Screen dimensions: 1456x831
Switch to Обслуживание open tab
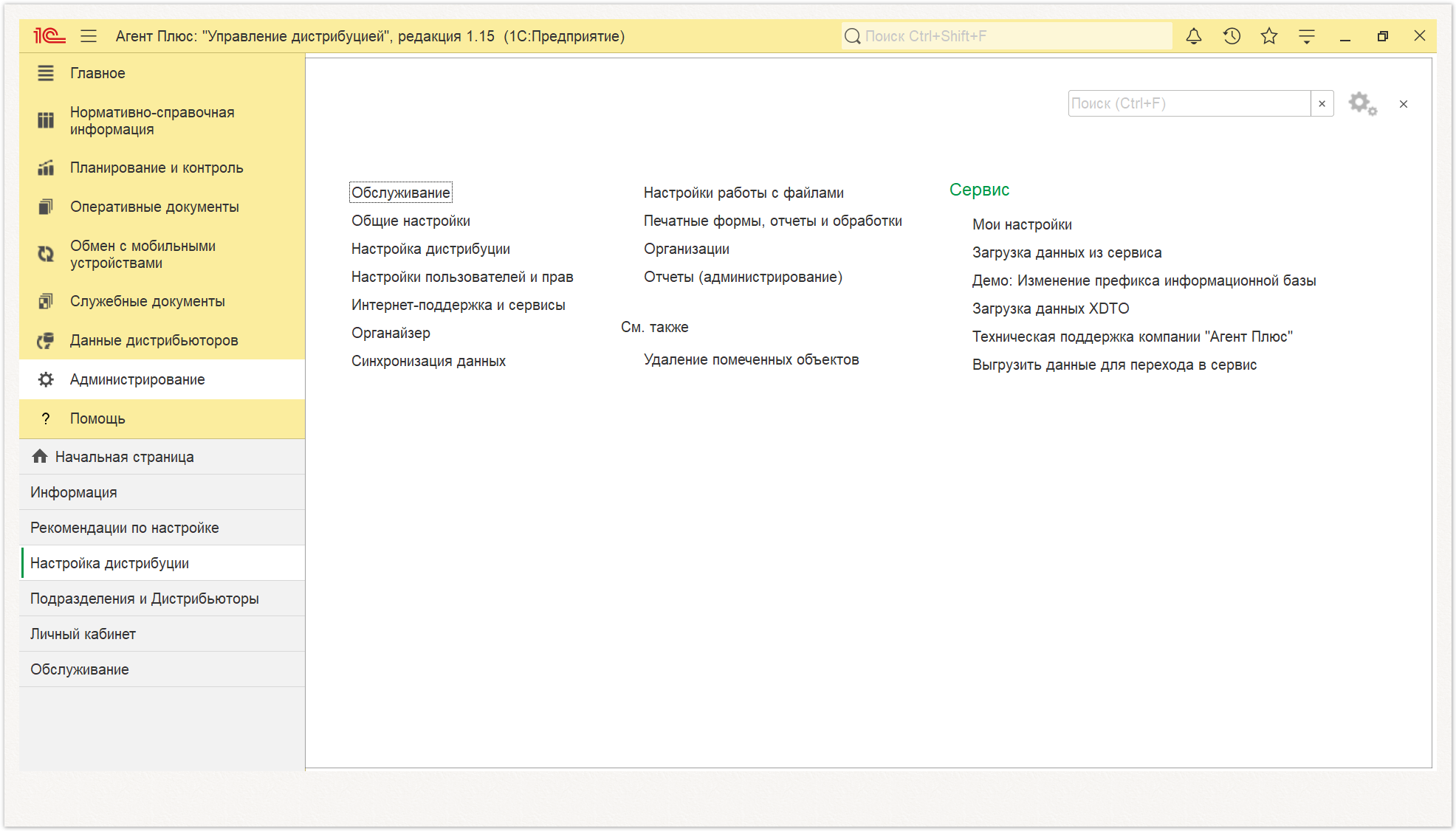pyautogui.click(x=162, y=669)
